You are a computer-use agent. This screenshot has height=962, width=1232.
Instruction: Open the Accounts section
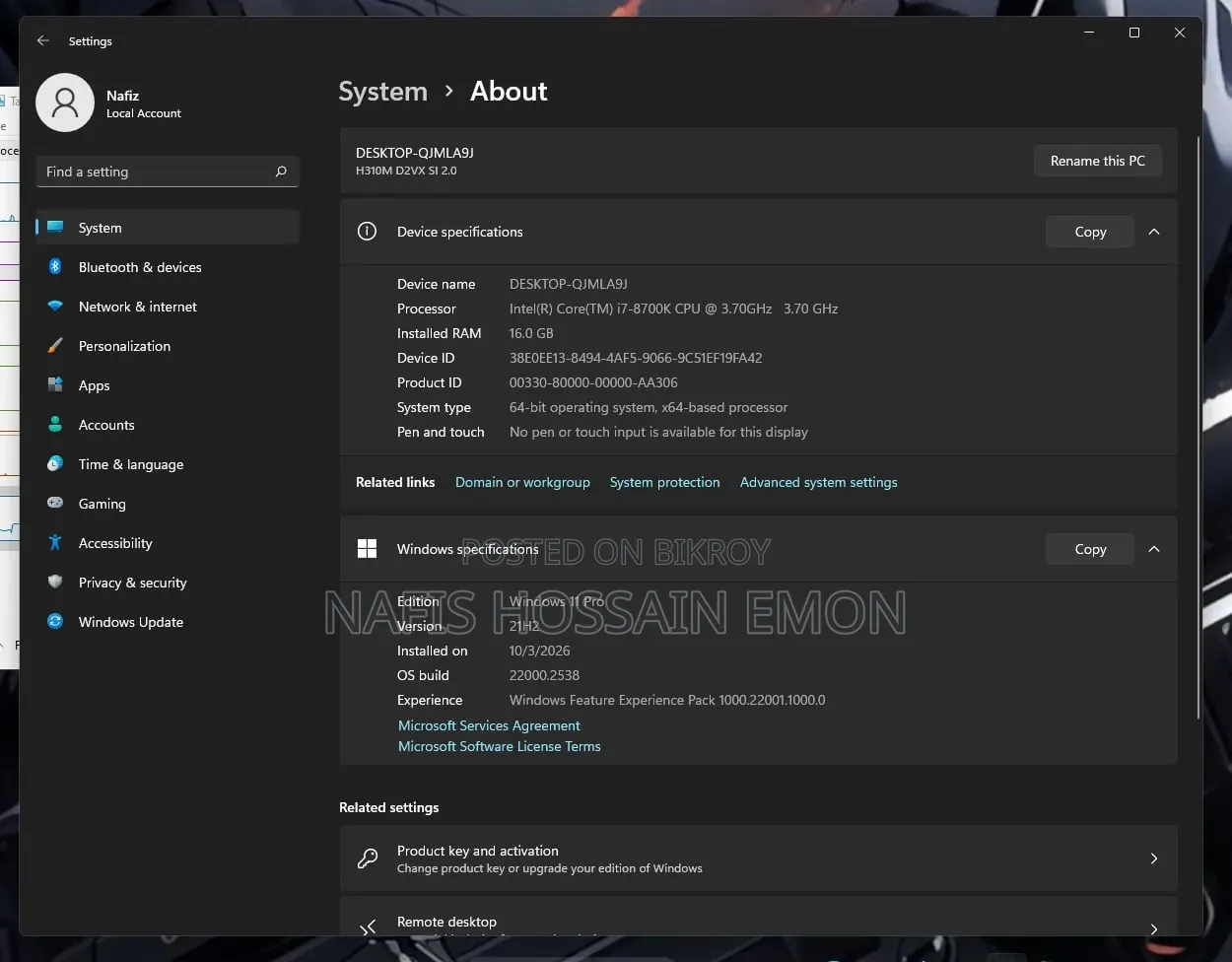coord(168,425)
